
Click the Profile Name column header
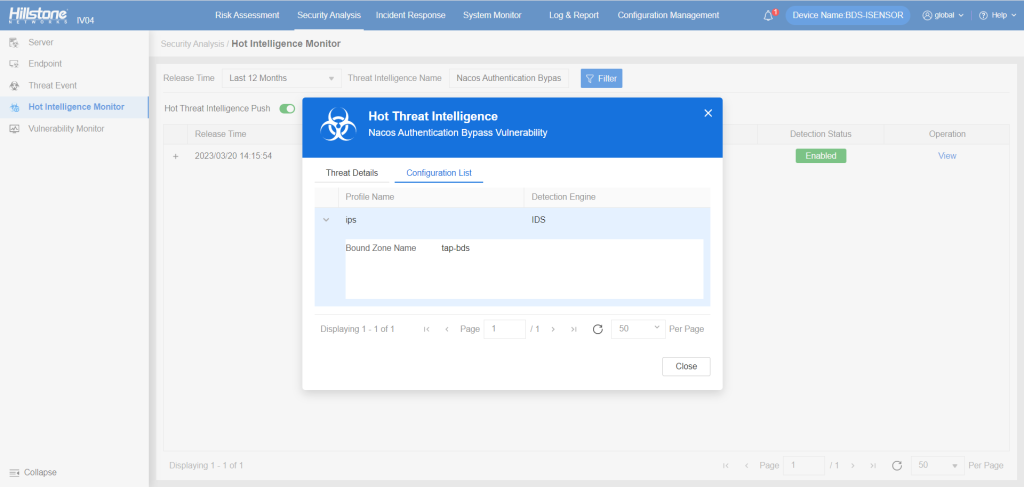[x=431, y=197]
